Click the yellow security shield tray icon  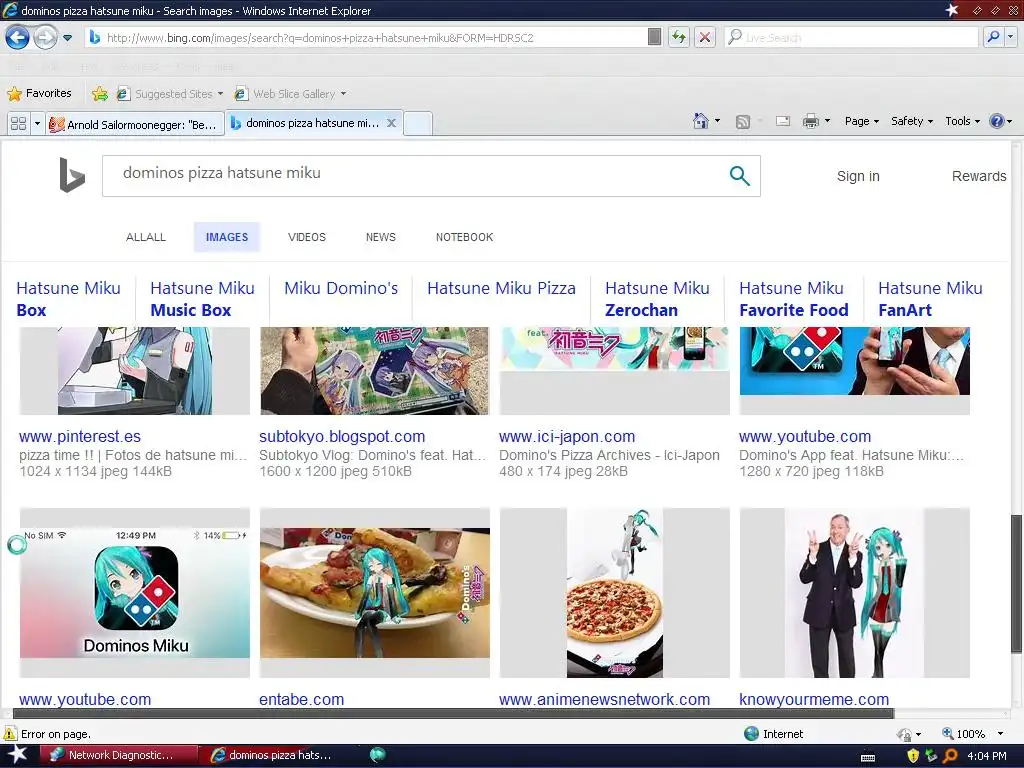912,756
